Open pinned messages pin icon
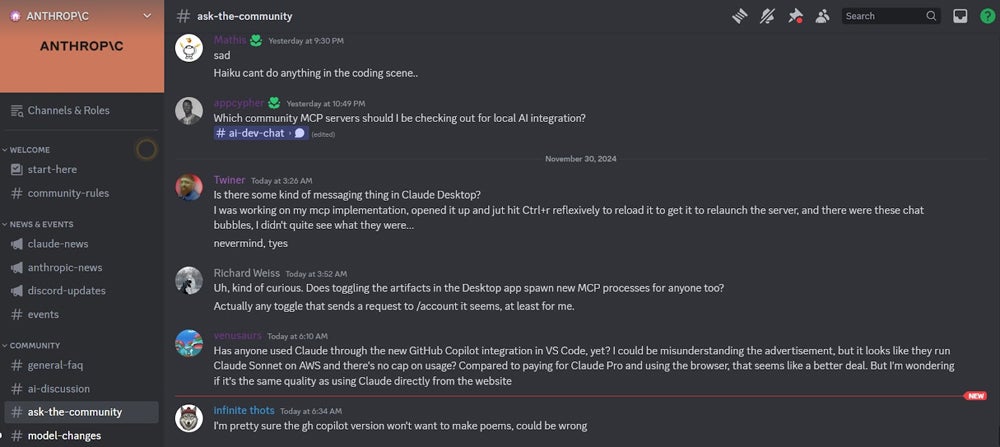This screenshot has height=447, width=1000. (x=796, y=16)
